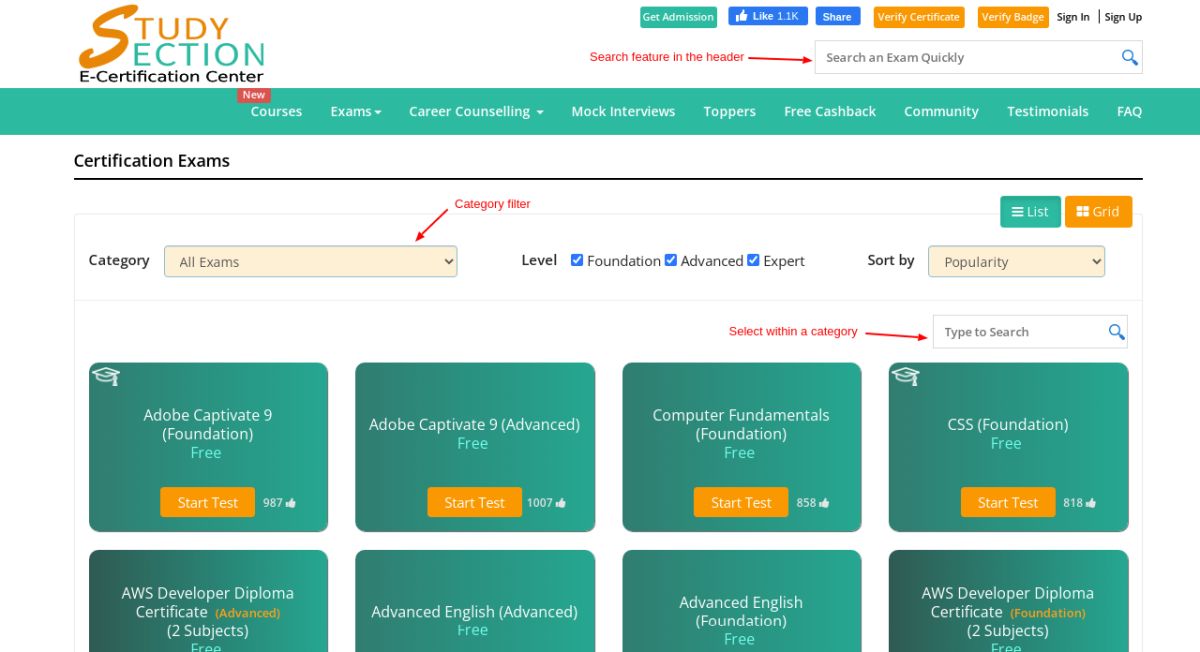Expand the Career Counselling menu
The image size is (1200, 652).
pyautogui.click(x=476, y=112)
